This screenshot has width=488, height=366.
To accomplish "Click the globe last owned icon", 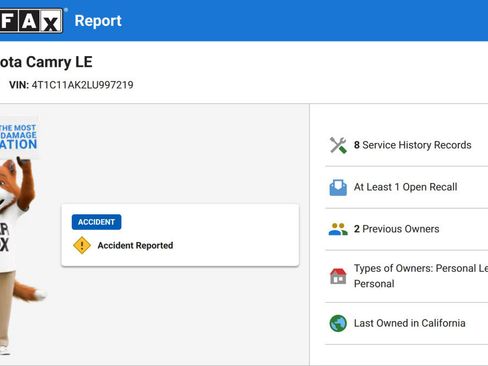I will point(338,323).
